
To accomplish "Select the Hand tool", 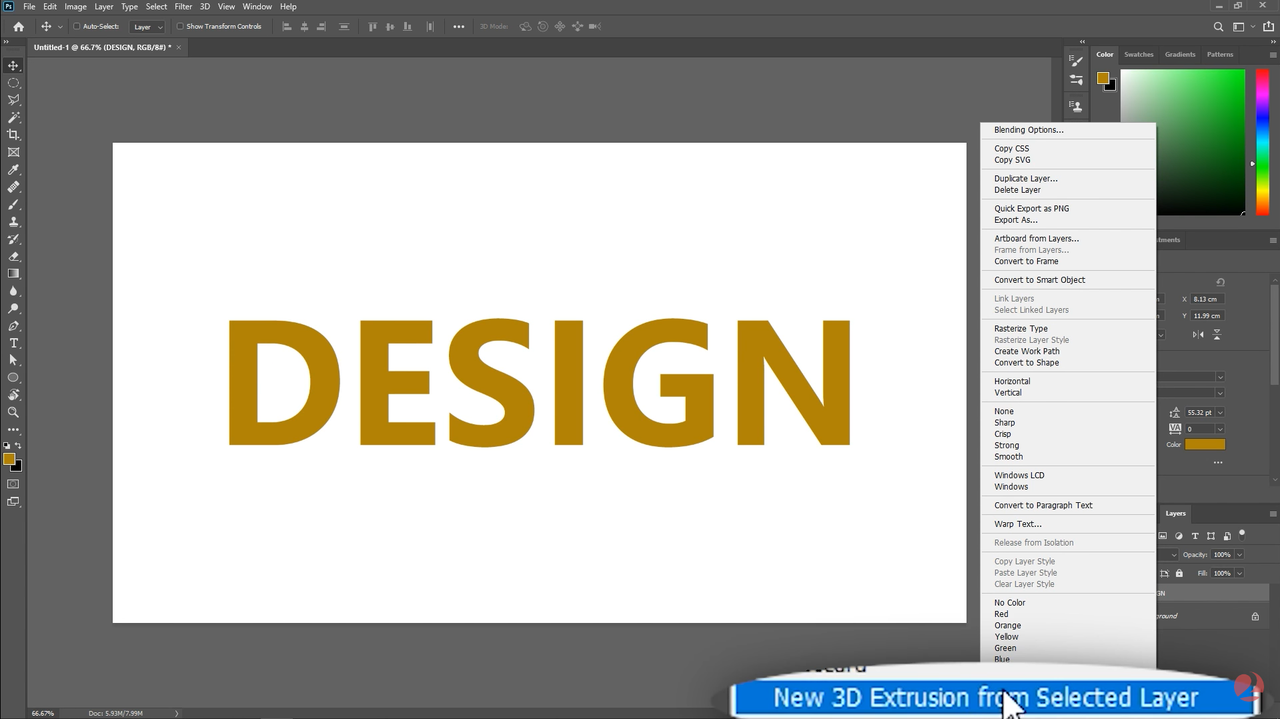I will pos(13,395).
